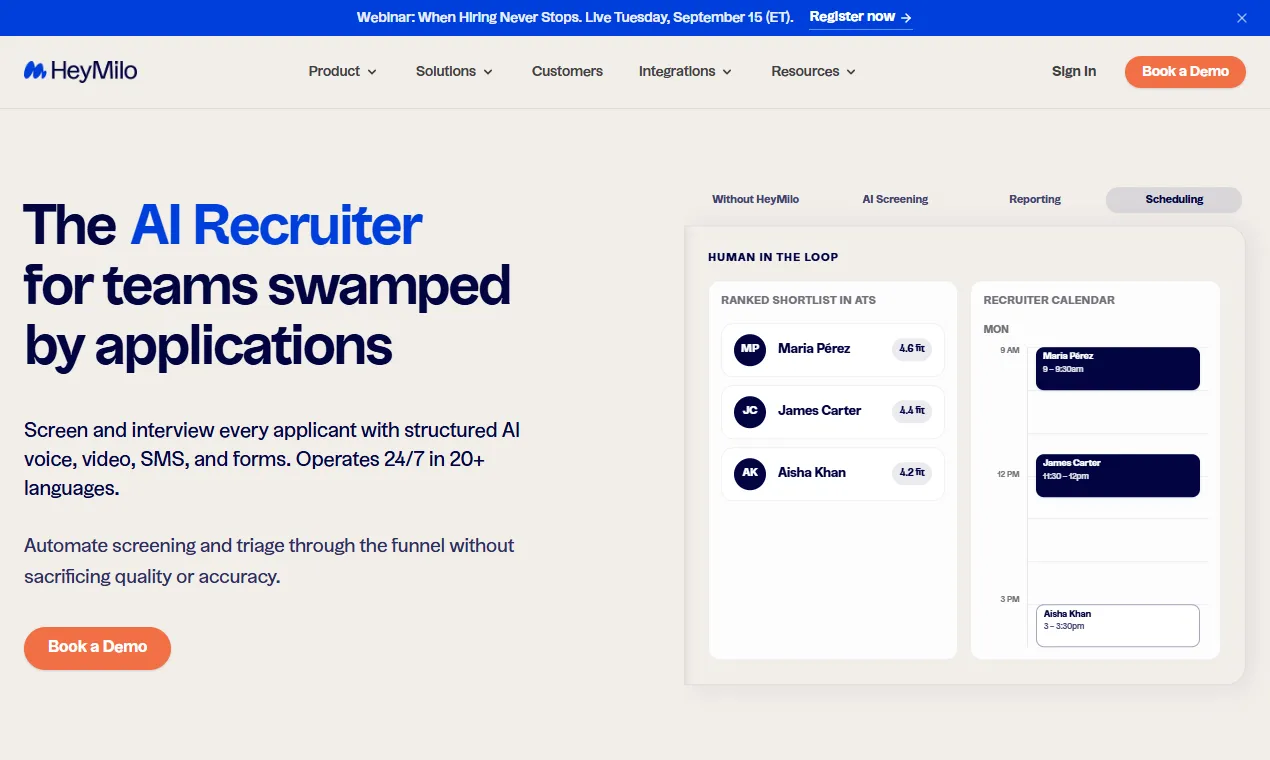Click the HUMAN IN THE LOOP label
This screenshot has height=760, width=1270.
click(773, 257)
